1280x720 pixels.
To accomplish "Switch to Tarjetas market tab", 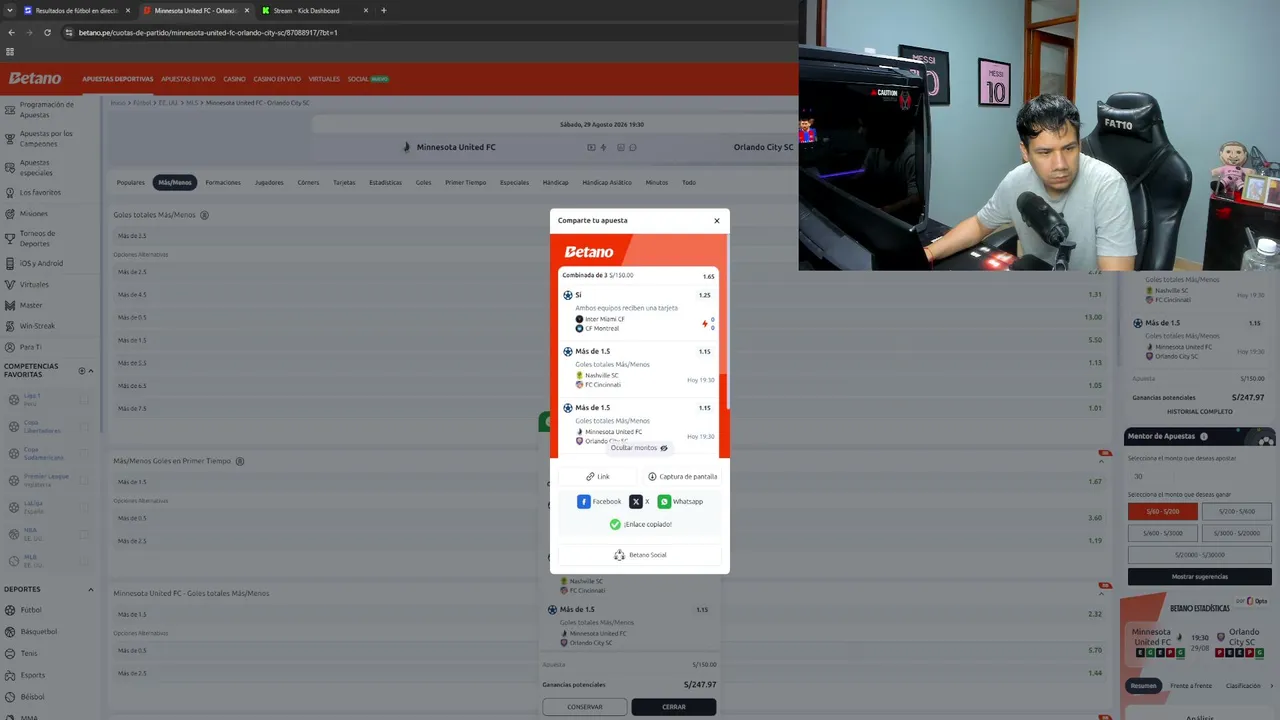I will [x=344, y=183].
